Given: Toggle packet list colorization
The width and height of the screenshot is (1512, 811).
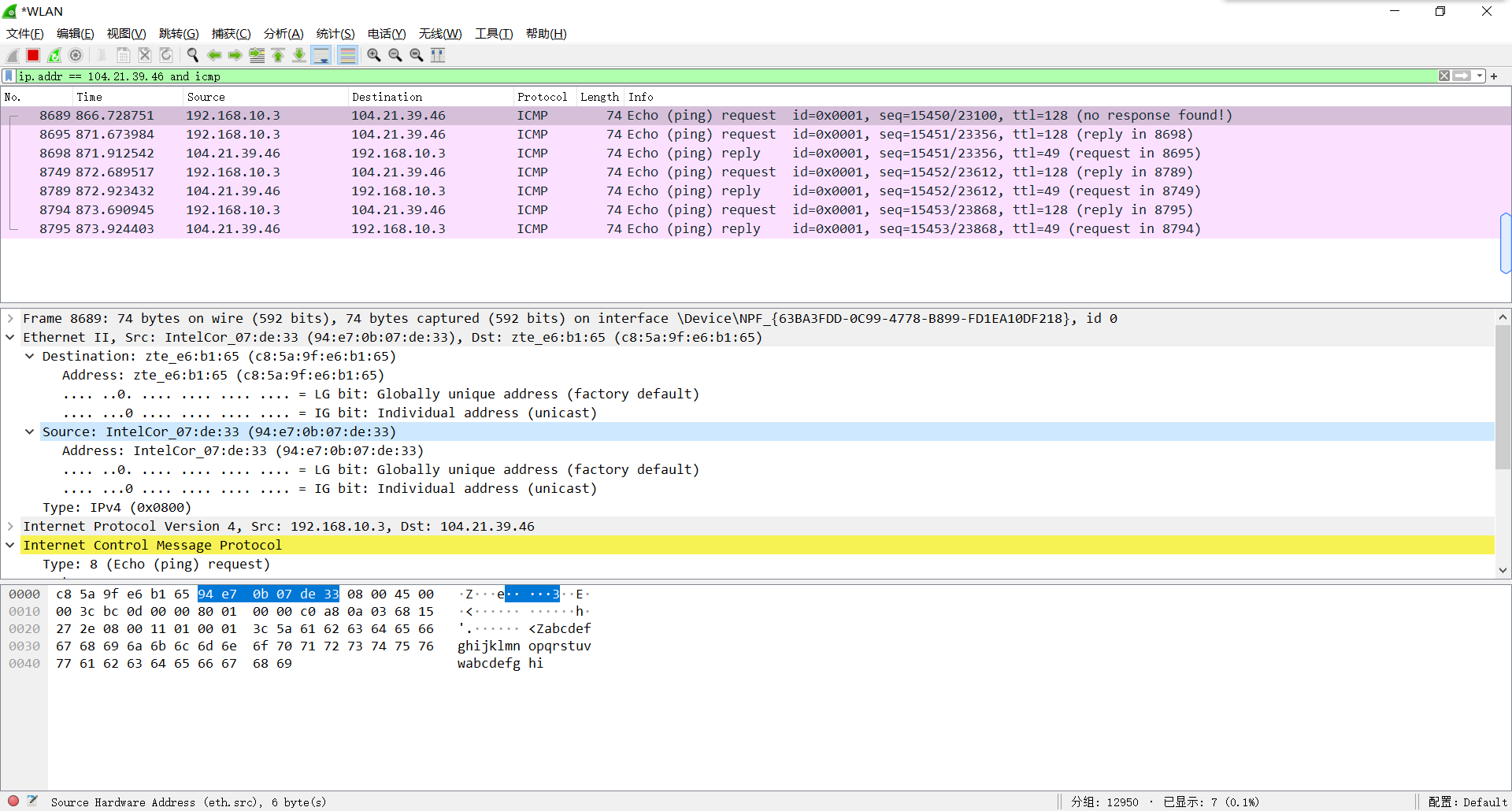Looking at the screenshot, I should point(347,55).
